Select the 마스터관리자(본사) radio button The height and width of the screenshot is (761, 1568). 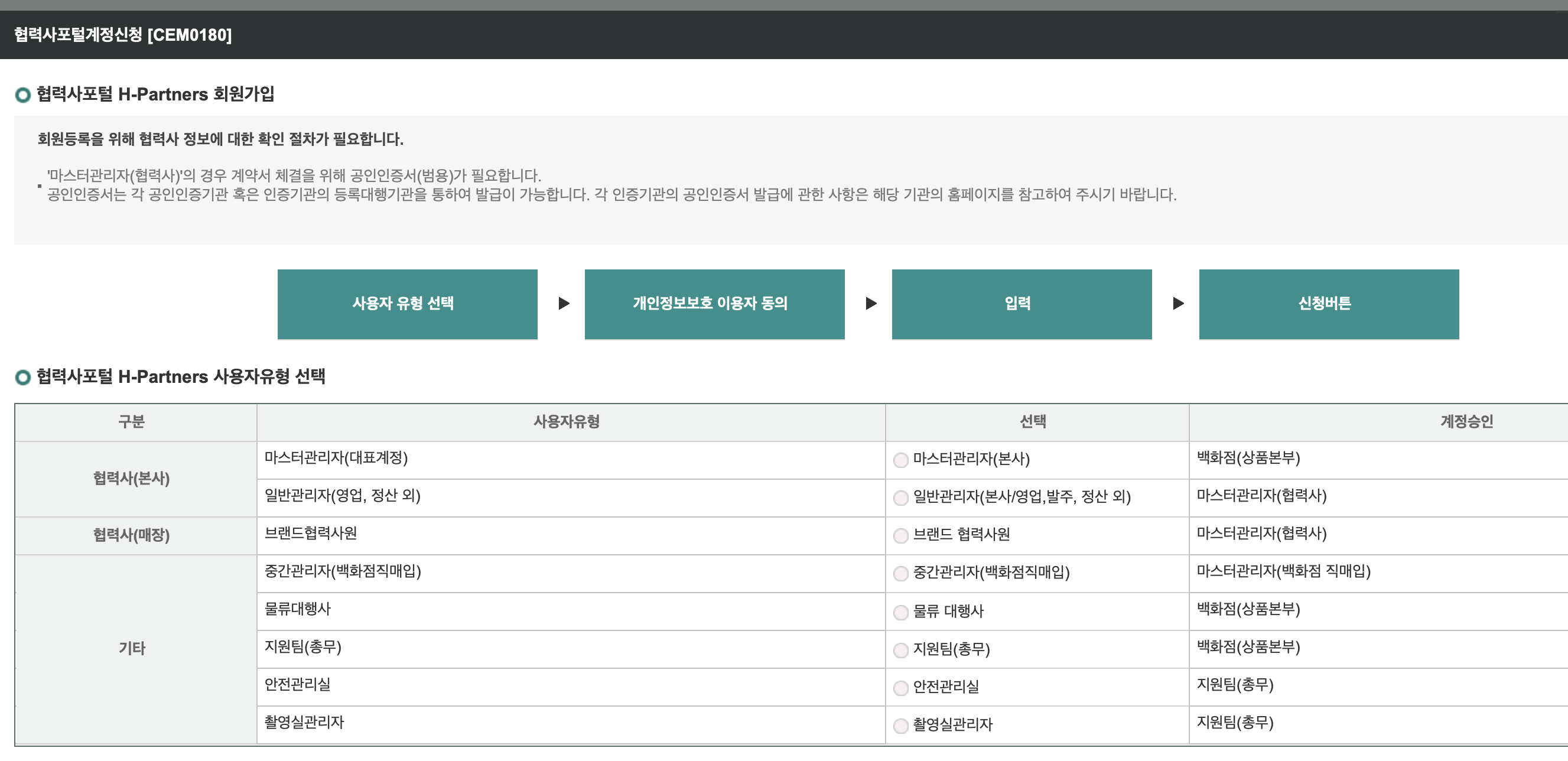[900, 460]
